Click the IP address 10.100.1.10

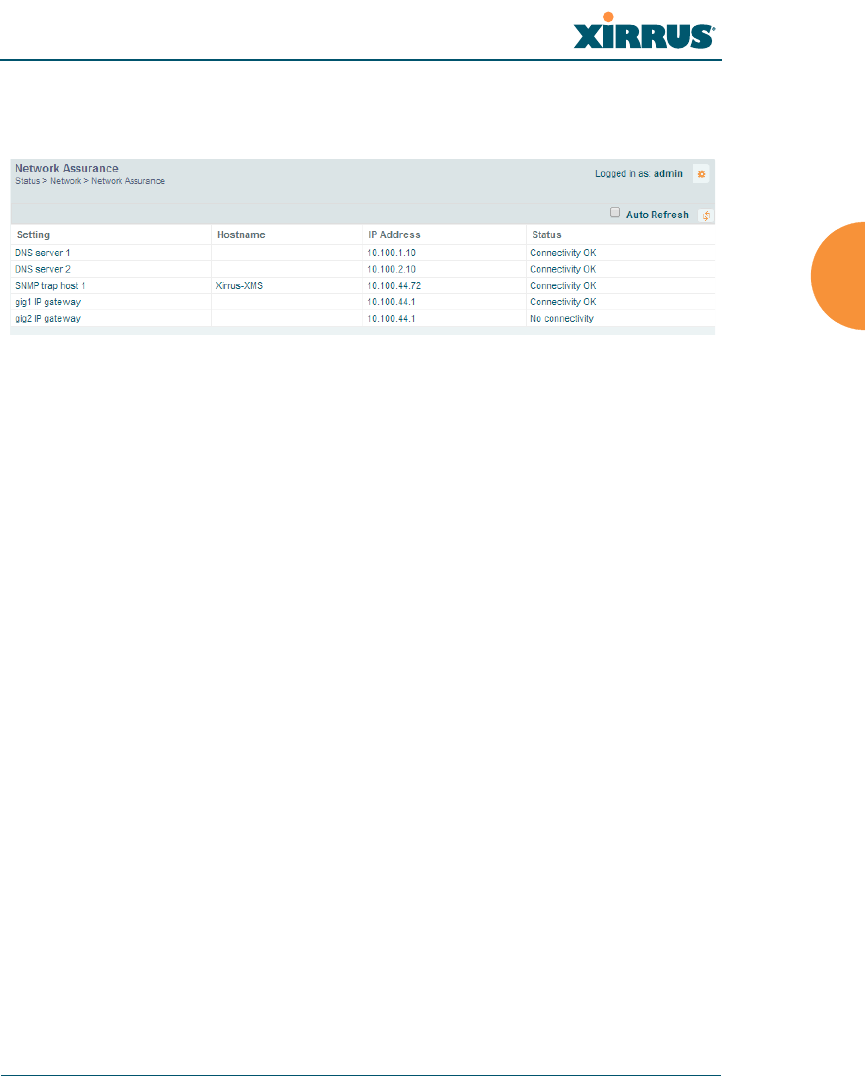coord(391,253)
